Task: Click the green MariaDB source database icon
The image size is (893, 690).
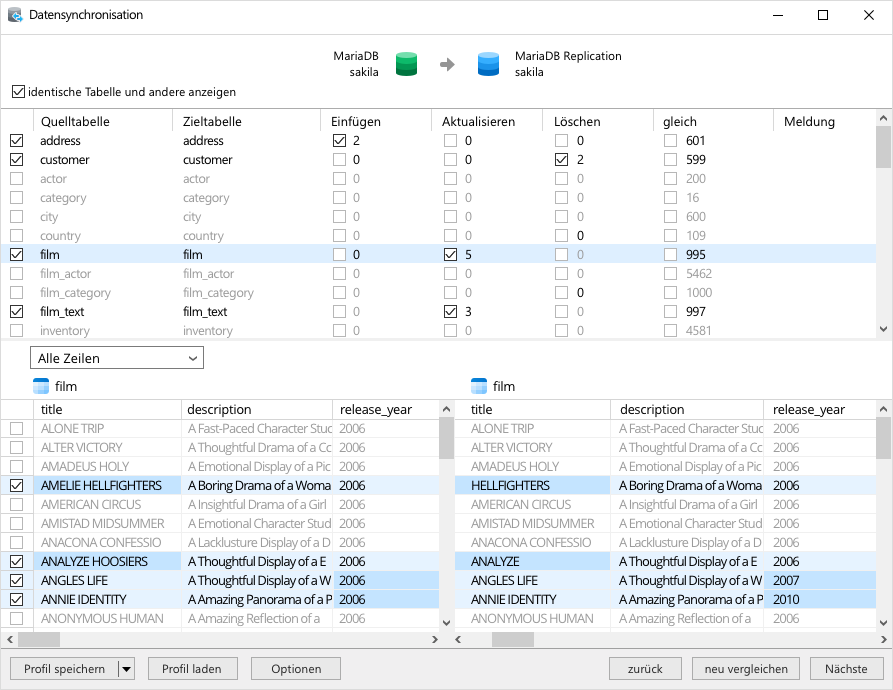Action: (406, 64)
